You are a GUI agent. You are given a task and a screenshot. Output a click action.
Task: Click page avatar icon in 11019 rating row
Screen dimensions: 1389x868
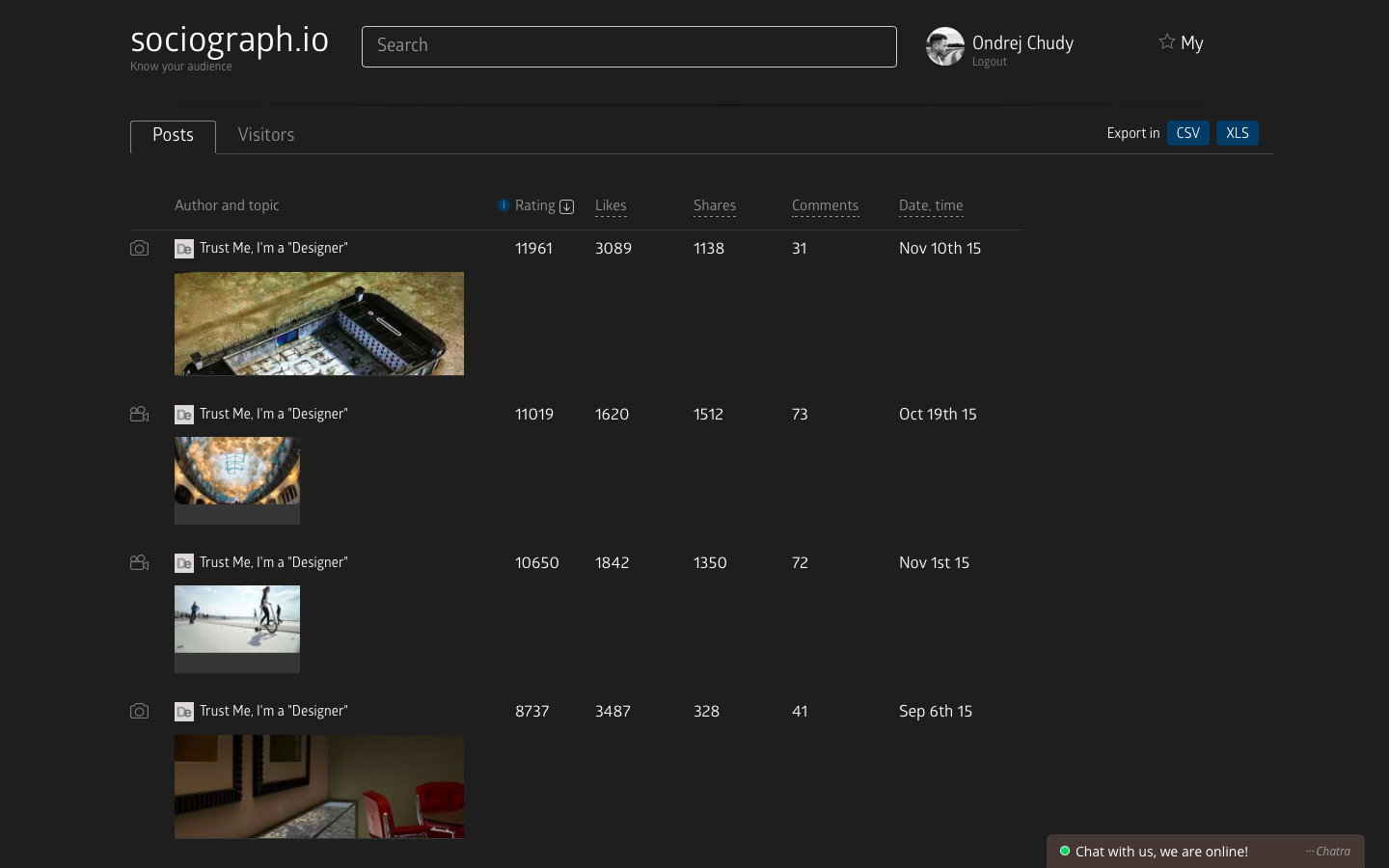[x=184, y=415]
